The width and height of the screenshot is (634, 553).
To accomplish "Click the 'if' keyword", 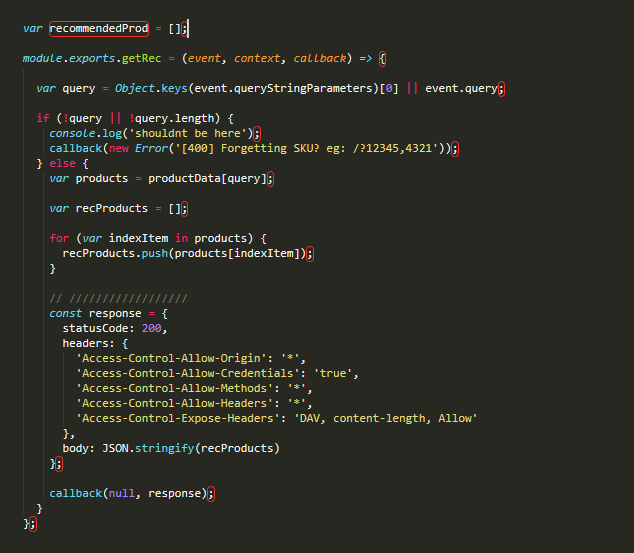I will click(43, 118).
